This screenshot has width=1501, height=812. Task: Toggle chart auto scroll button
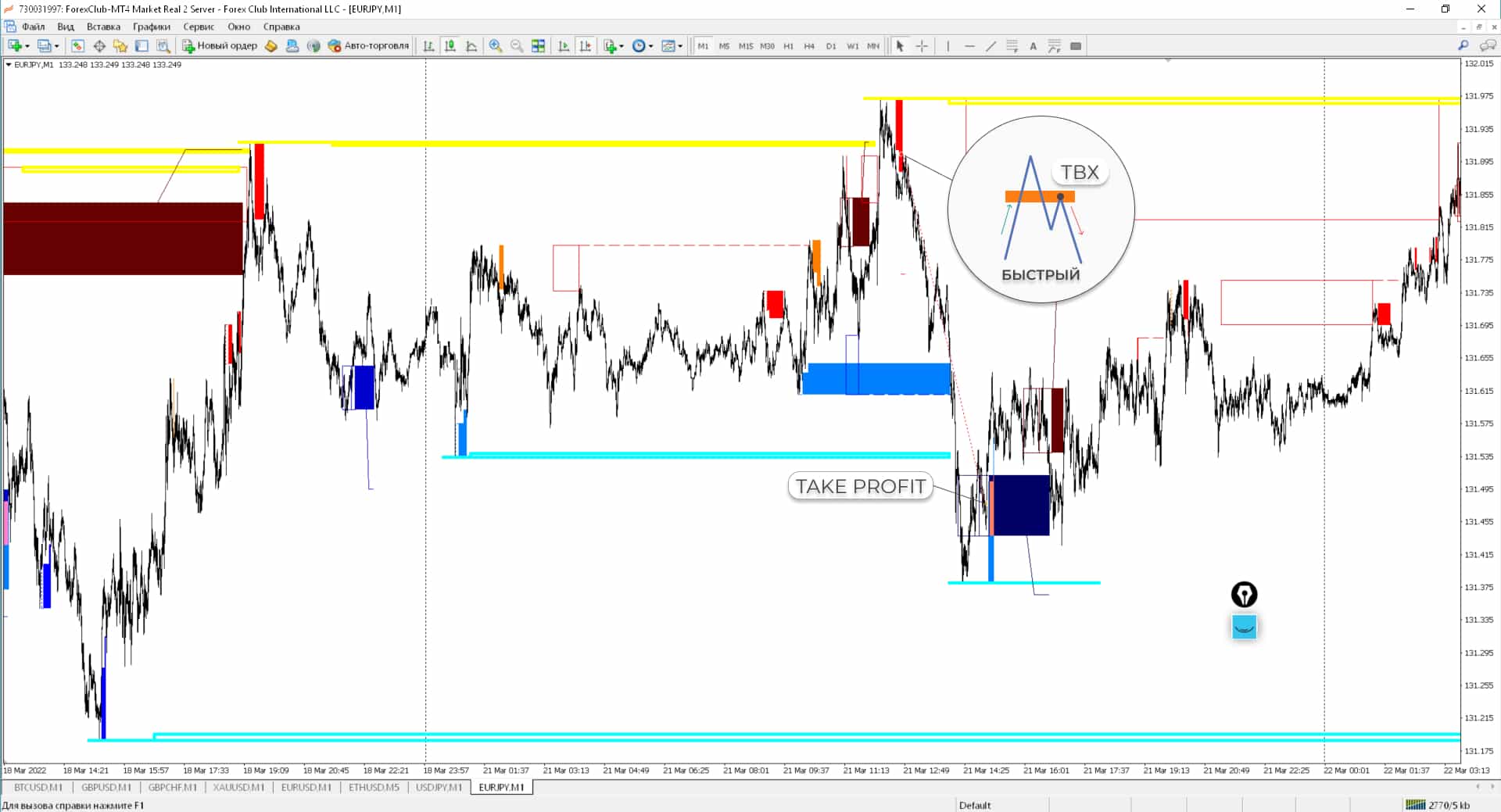[564, 46]
